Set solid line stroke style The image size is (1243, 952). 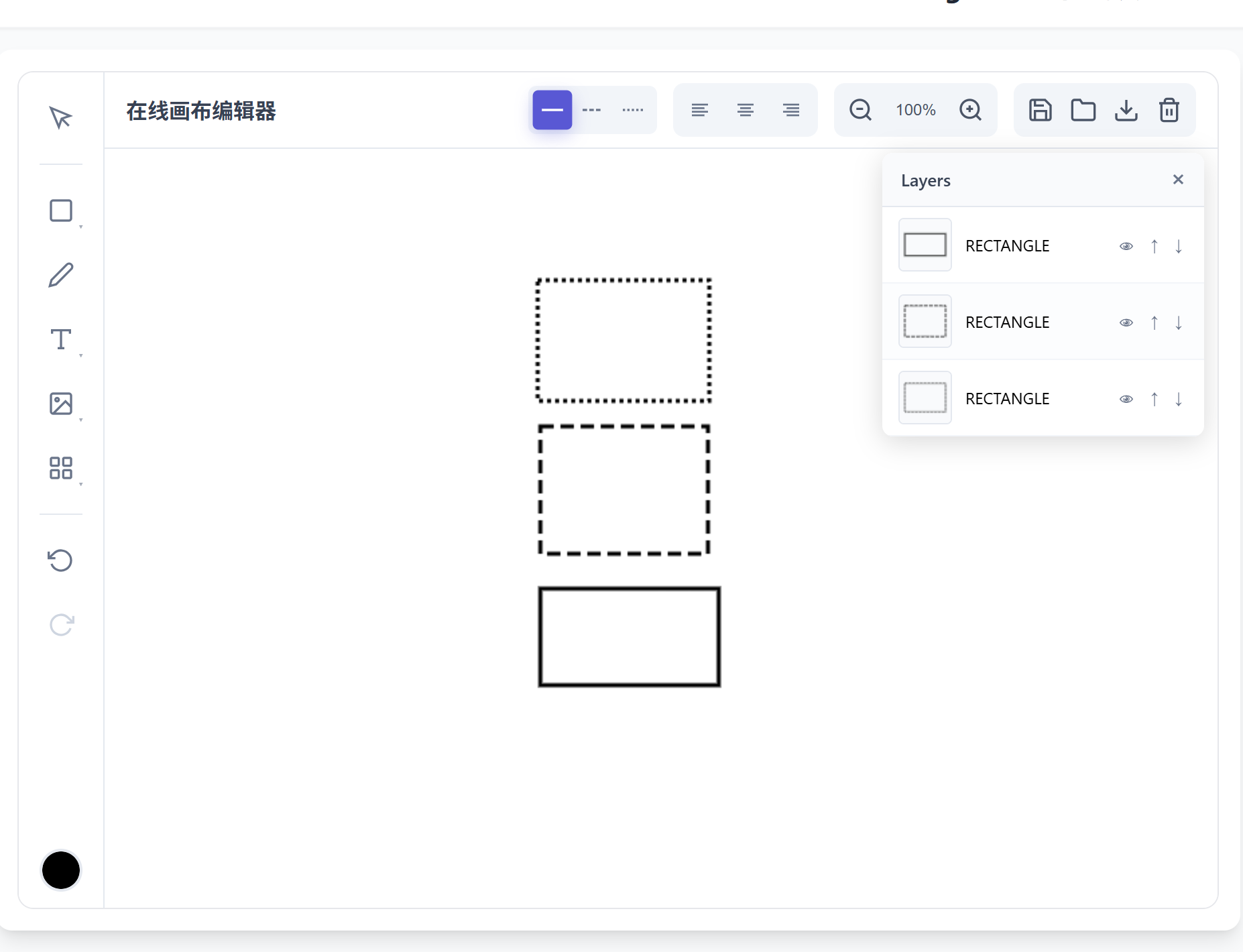tap(552, 110)
